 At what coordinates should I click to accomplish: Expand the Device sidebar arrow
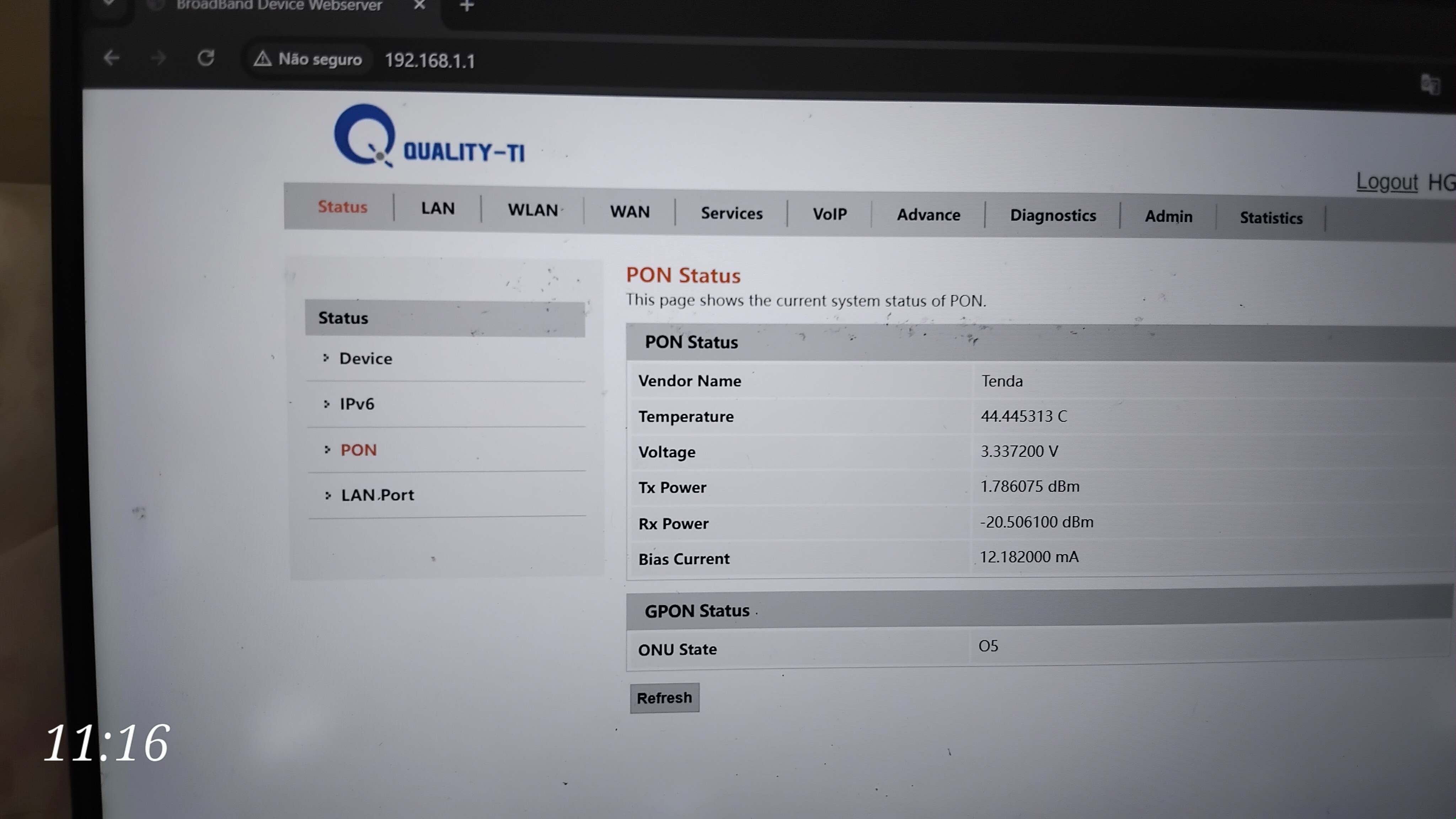click(326, 358)
